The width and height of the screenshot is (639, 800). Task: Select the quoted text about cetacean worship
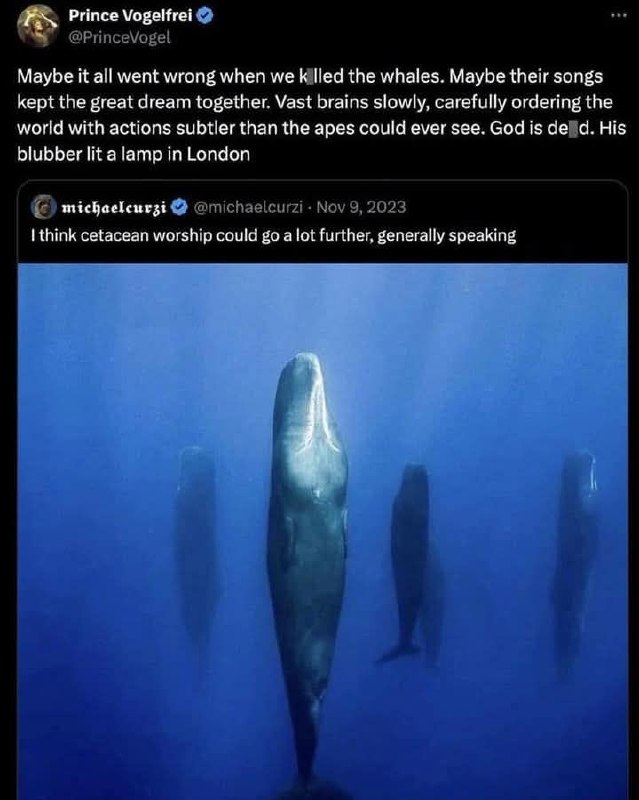point(273,236)
